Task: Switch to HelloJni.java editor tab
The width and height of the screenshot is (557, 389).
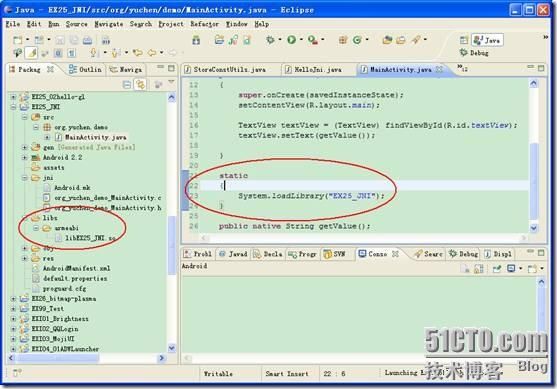Action: pos(318,70)
